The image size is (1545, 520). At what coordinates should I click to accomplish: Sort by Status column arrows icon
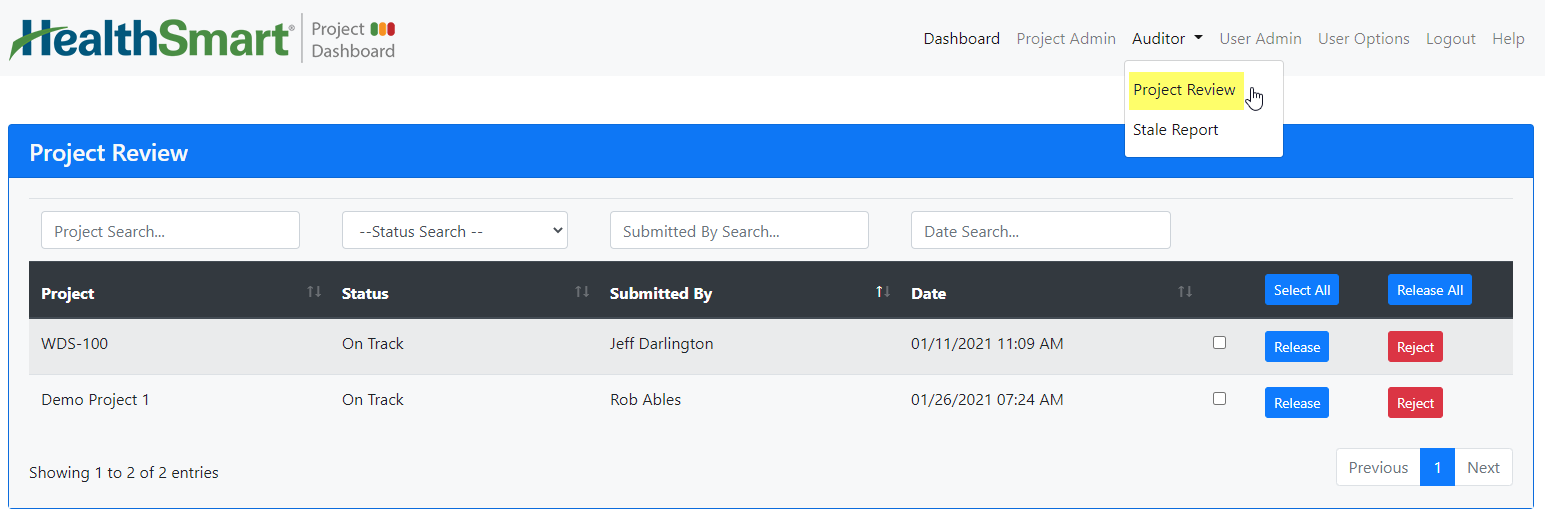pos(582,292)
